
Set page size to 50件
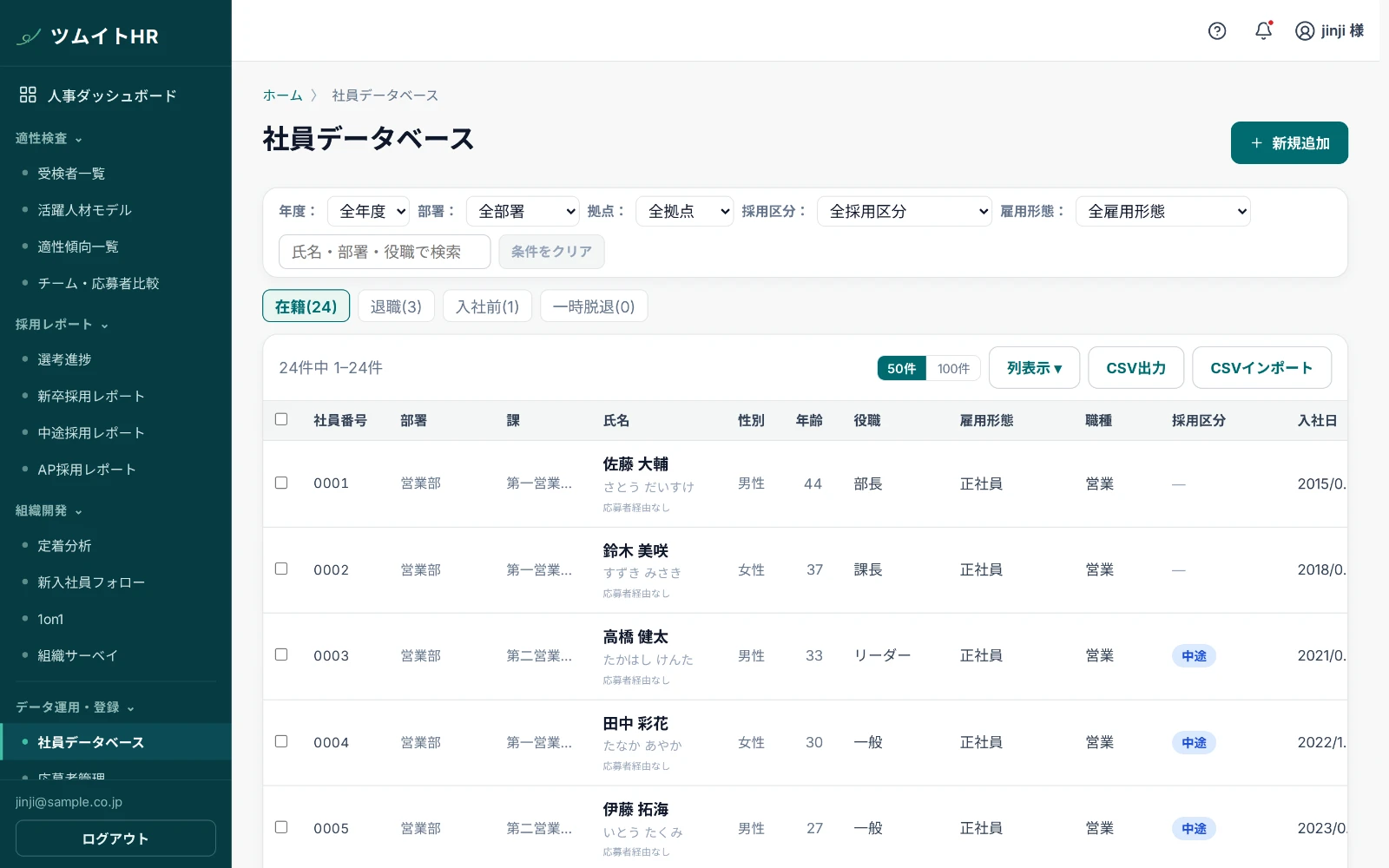tap(901, 368)
